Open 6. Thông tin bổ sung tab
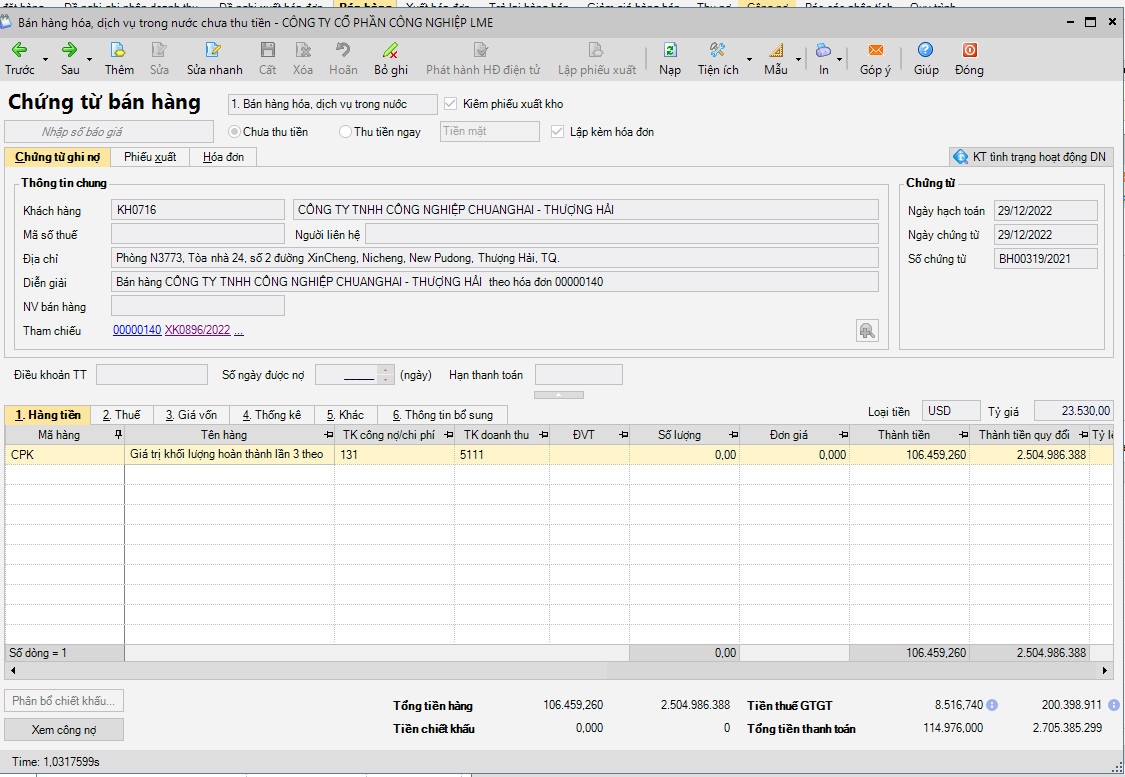 [443, 415]
